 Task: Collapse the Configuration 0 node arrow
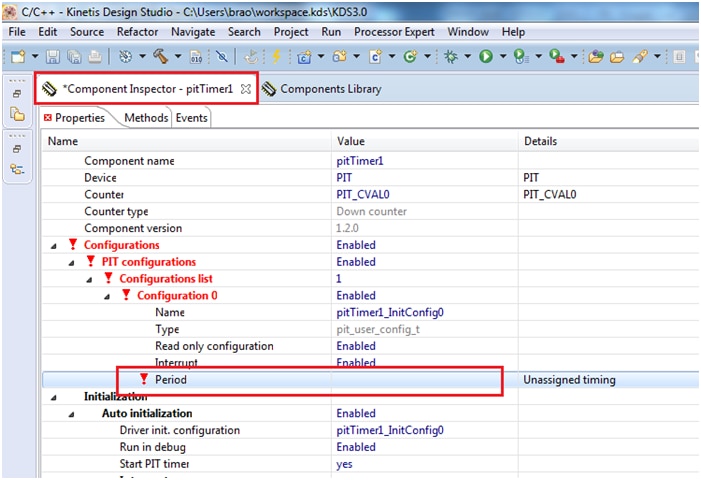tap(107, 296)
